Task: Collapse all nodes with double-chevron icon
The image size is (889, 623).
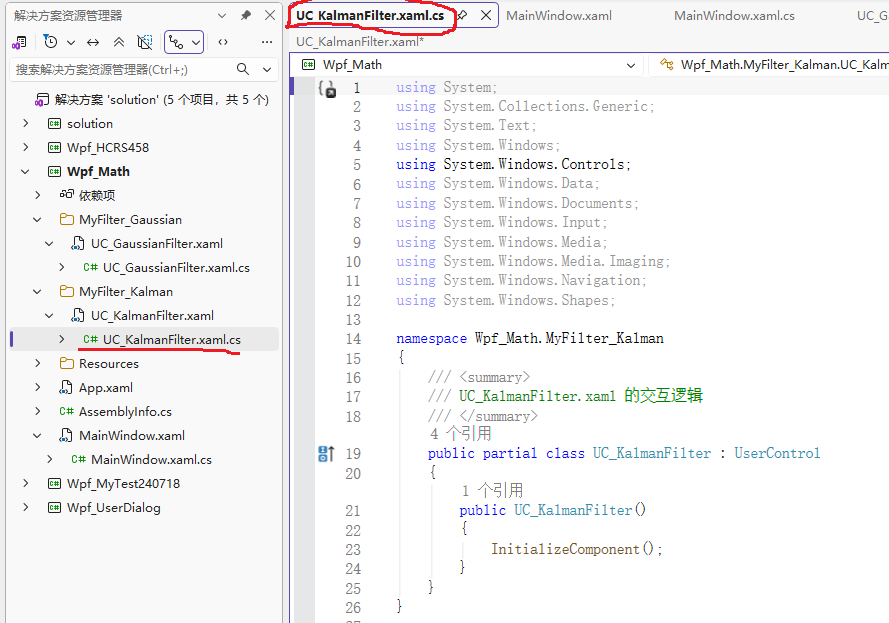Action: click(119, 42)
